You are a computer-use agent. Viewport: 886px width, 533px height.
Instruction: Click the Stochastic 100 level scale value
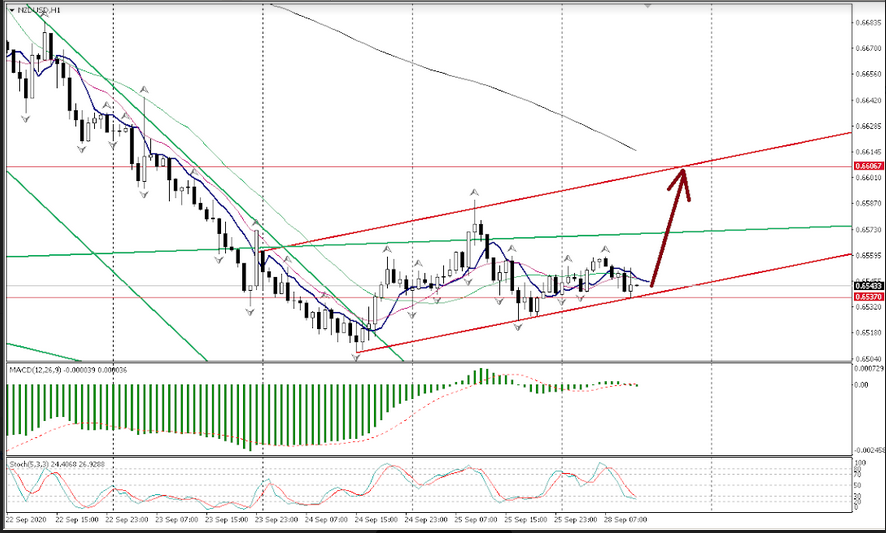pos(859,464)
